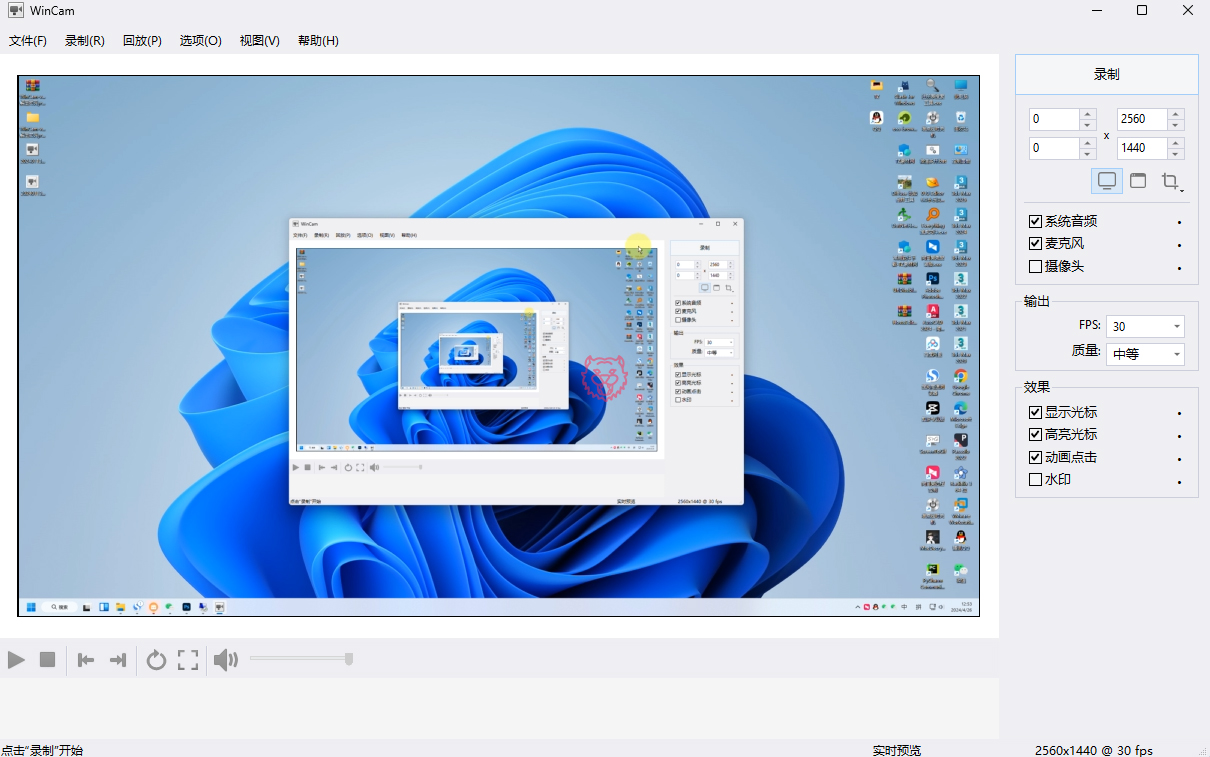Uncheck the 系统音频 checkbox
1210x757 pixels.
click(x=1036, y=221)
